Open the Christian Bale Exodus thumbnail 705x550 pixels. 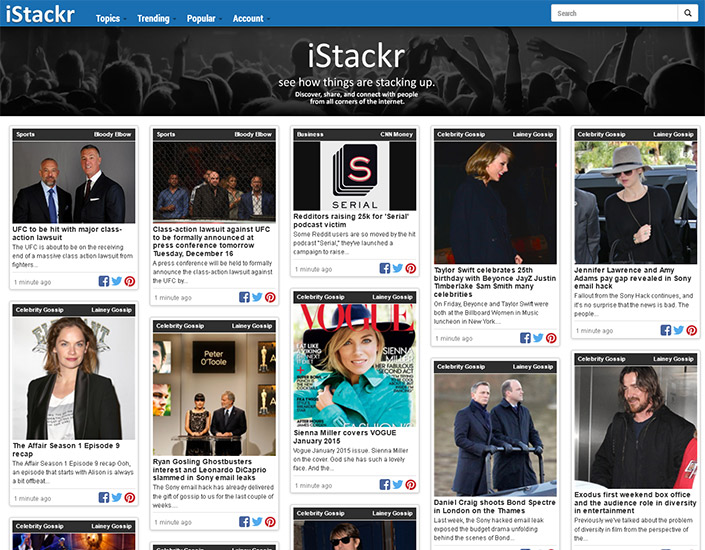coord(635,427)
